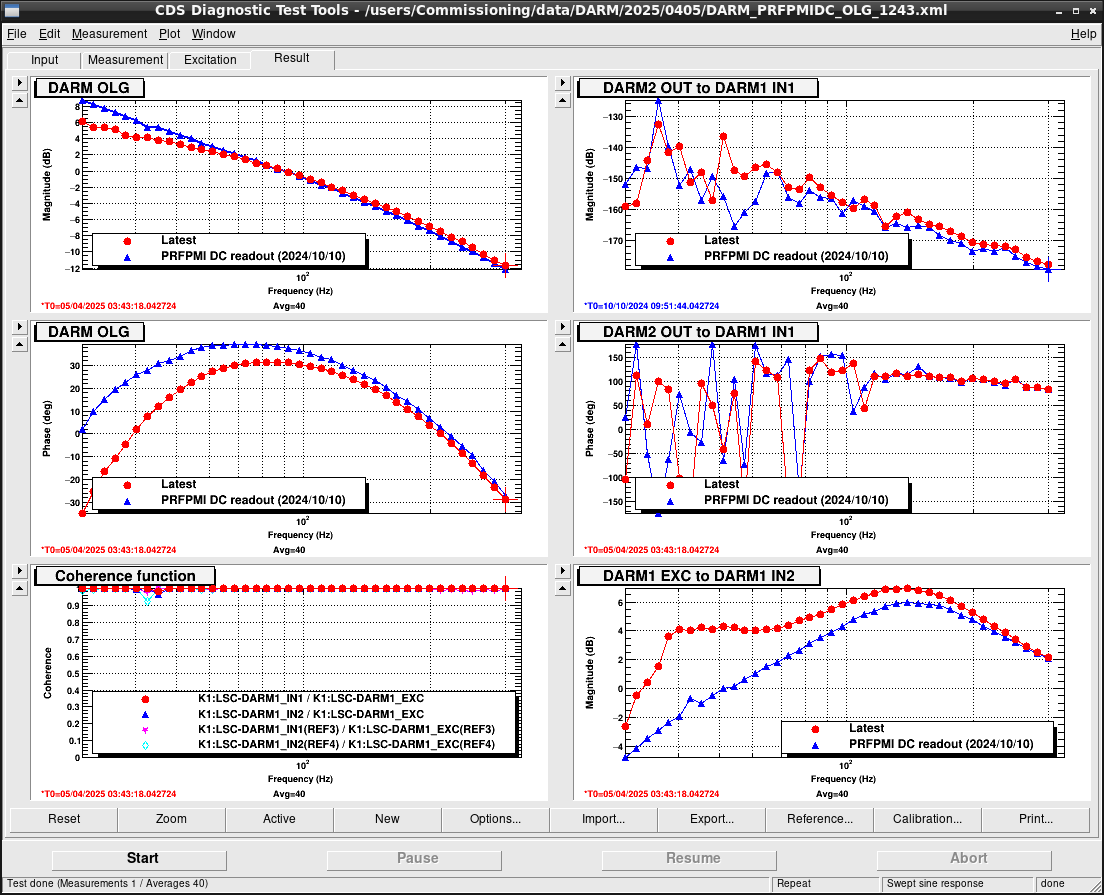This screenshot has height=895, width=1104.
Task: Start the measurement
Action: [x=139, y=859]
